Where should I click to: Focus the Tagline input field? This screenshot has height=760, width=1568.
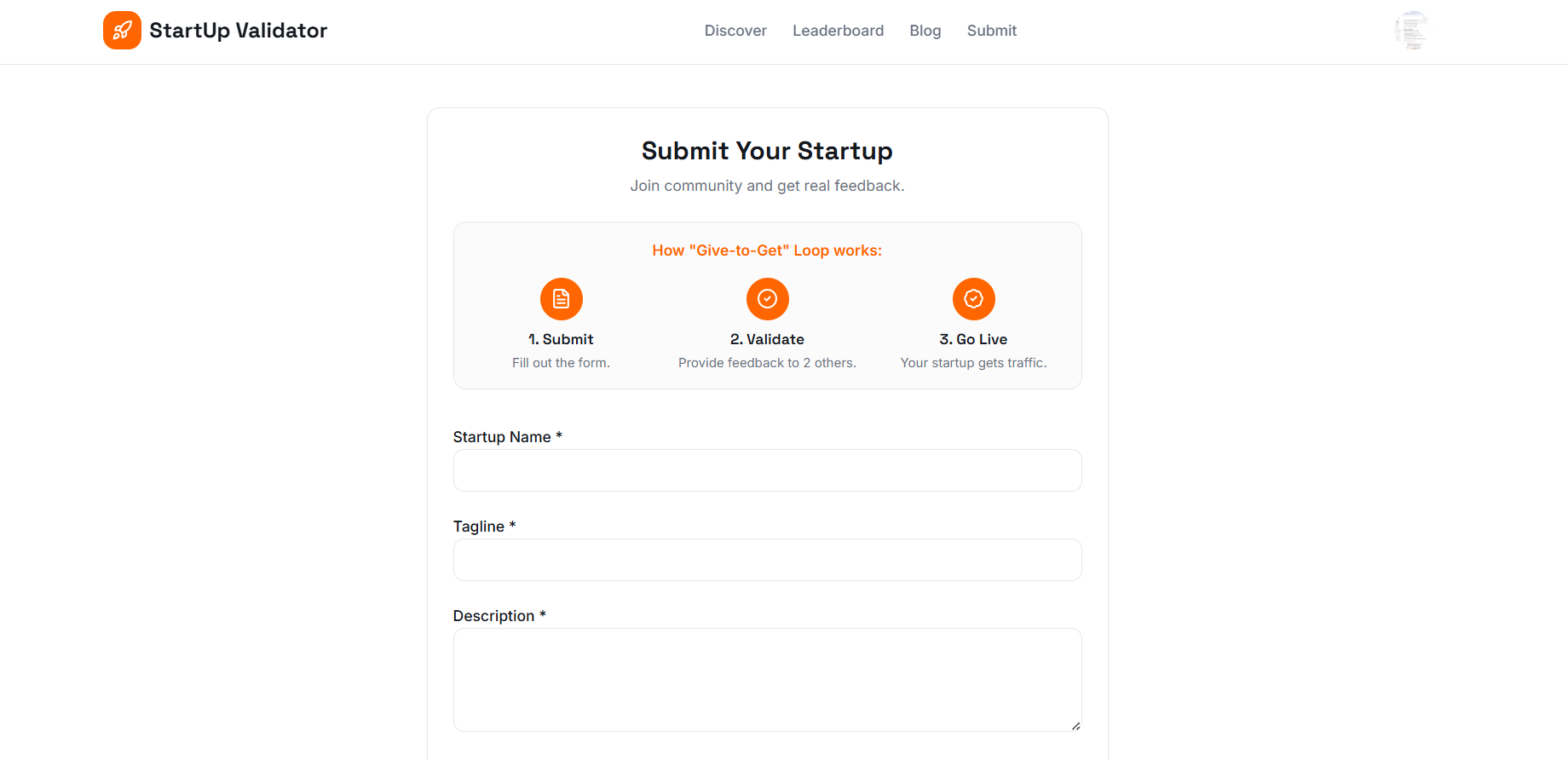[766, 560]
